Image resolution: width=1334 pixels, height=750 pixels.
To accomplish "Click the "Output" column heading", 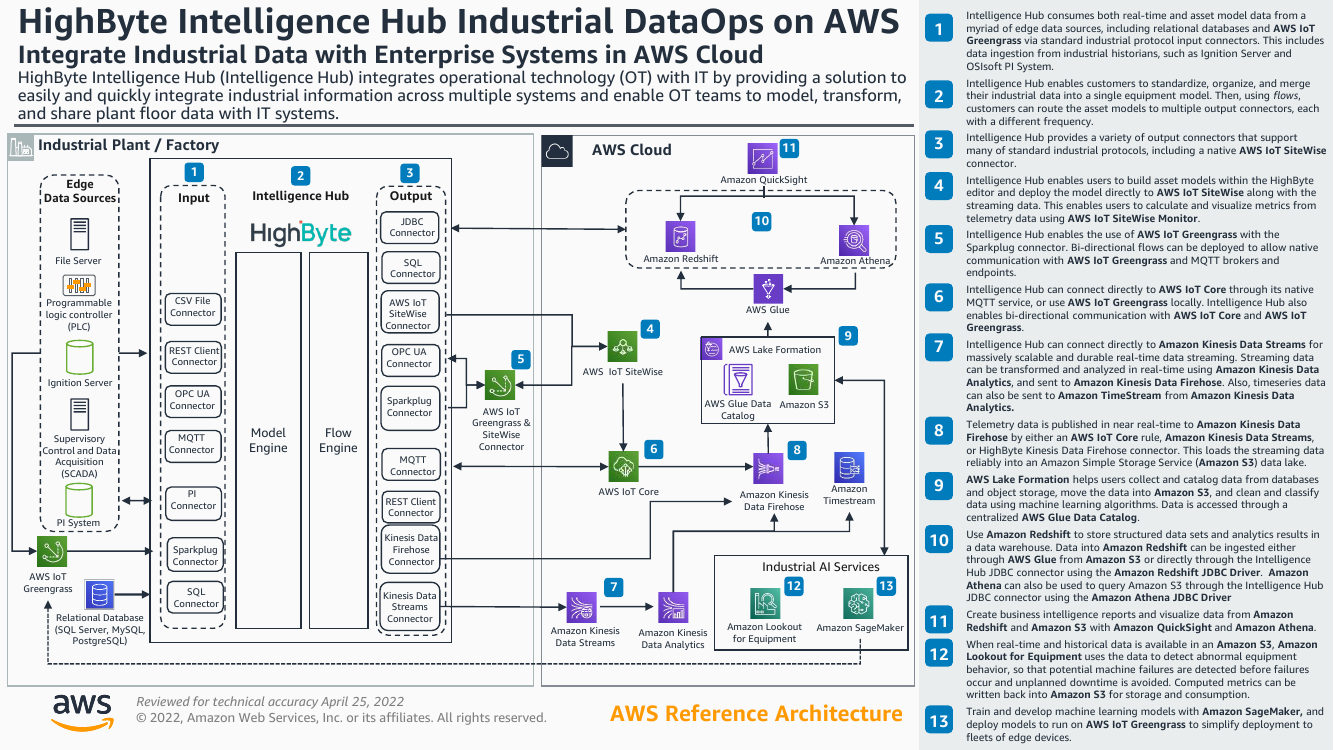I will click(x=411, y=196).
